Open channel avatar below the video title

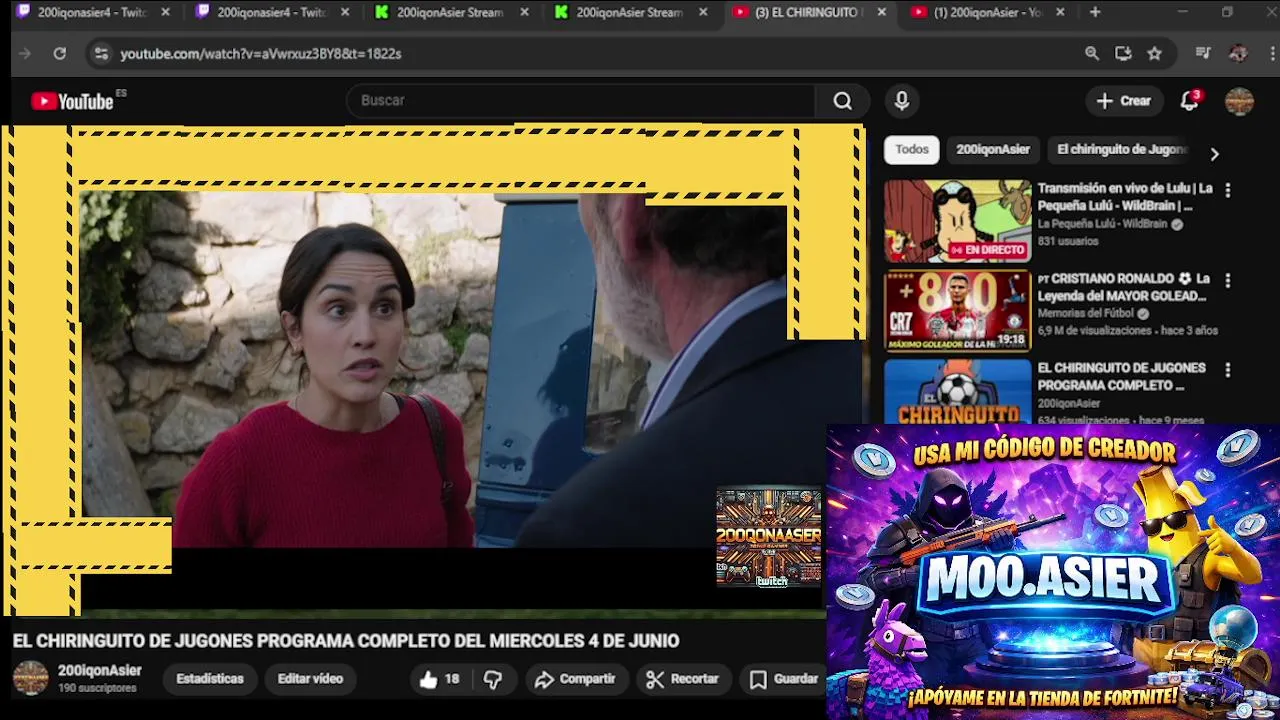pos(30,678)
